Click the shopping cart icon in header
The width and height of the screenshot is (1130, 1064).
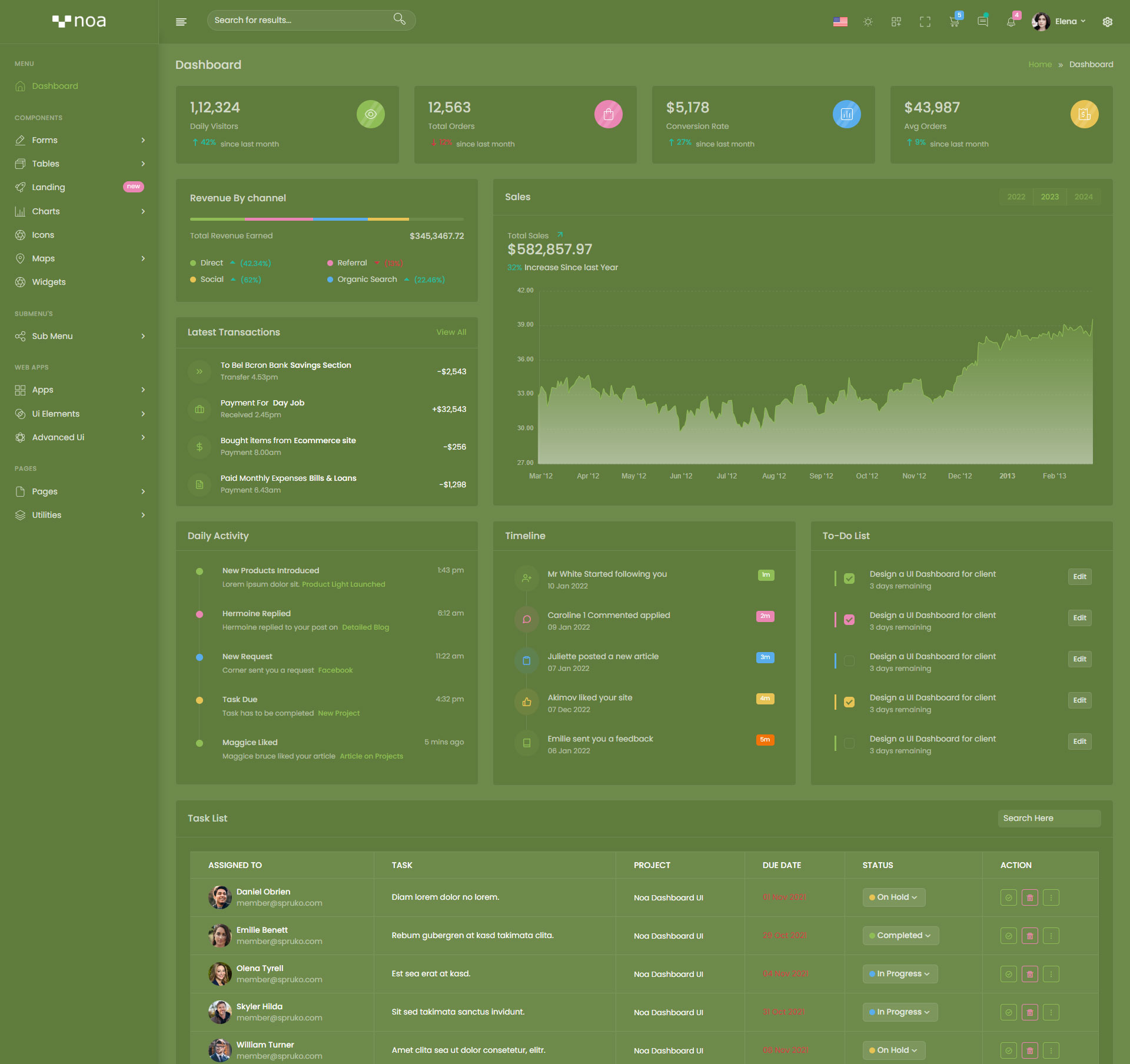pos(953,22)
